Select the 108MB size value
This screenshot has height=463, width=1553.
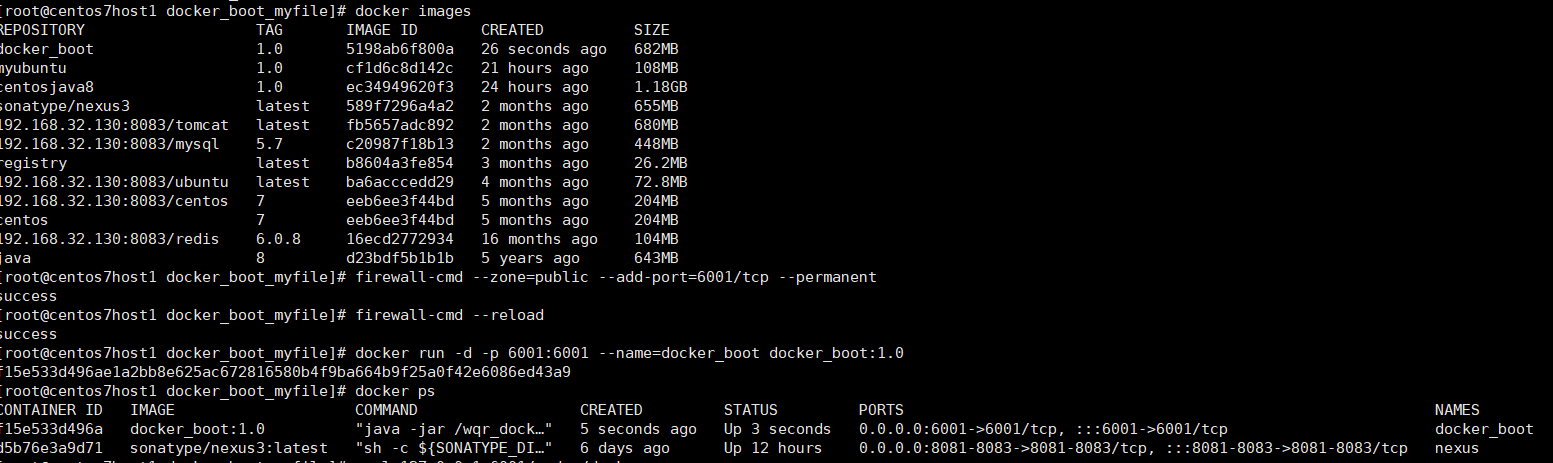[x=656, y=68]
